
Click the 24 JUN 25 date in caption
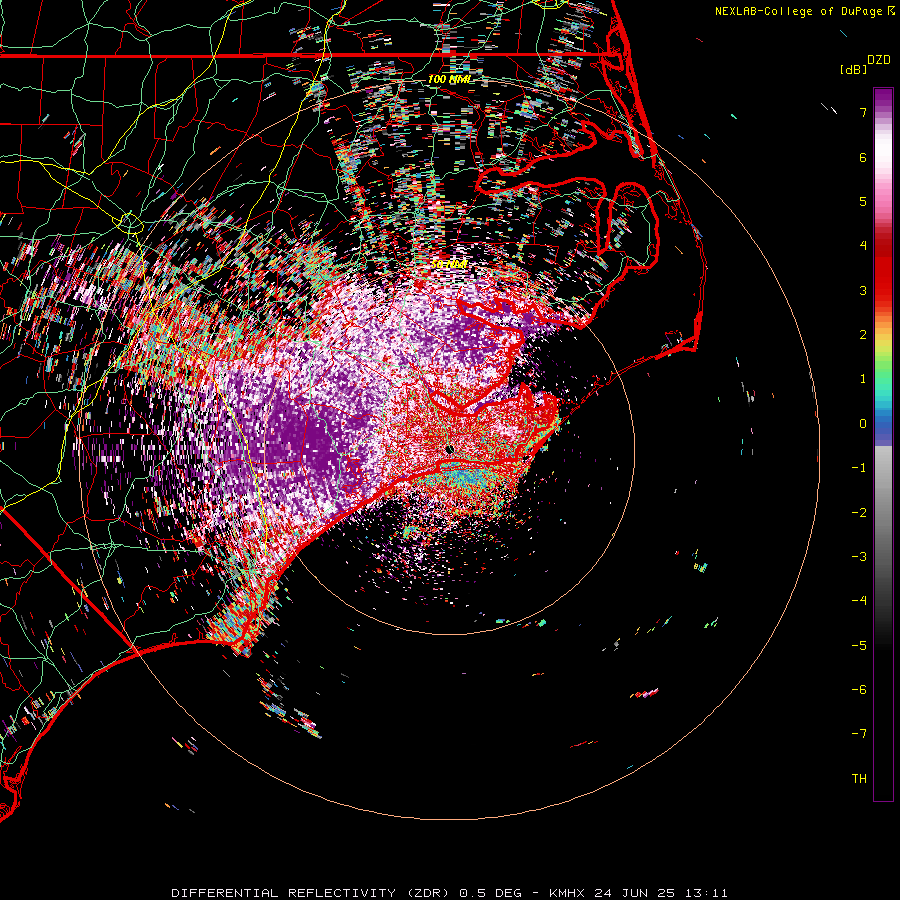coord(634,893)
